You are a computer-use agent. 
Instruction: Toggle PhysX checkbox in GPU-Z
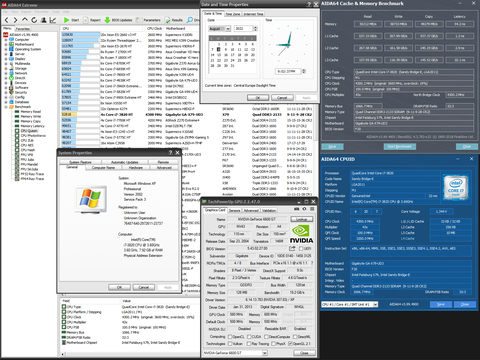[273, 344]
